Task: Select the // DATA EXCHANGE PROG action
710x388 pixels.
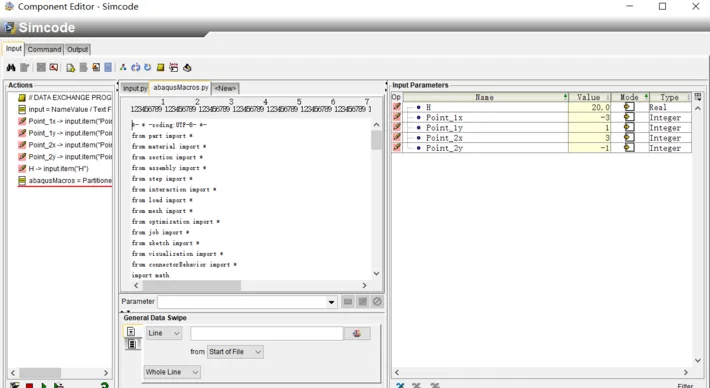Action: tap(64, 97)
